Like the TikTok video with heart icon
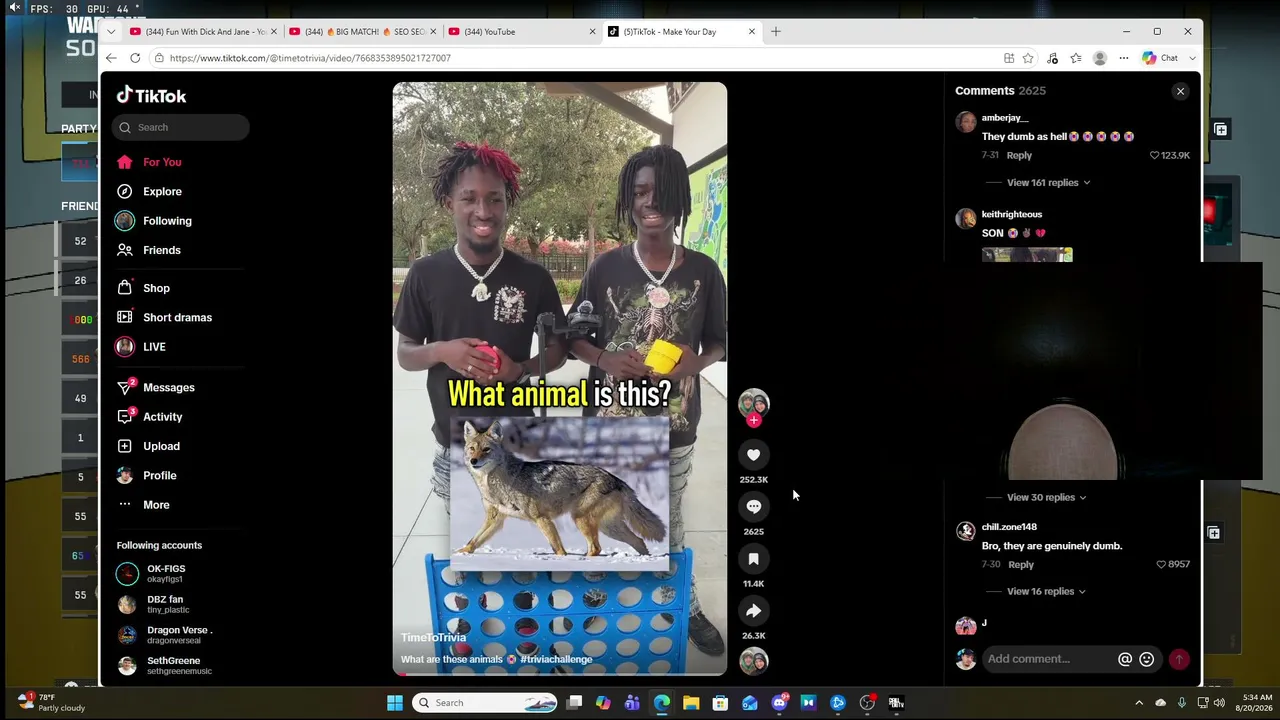 pos(753,455)
